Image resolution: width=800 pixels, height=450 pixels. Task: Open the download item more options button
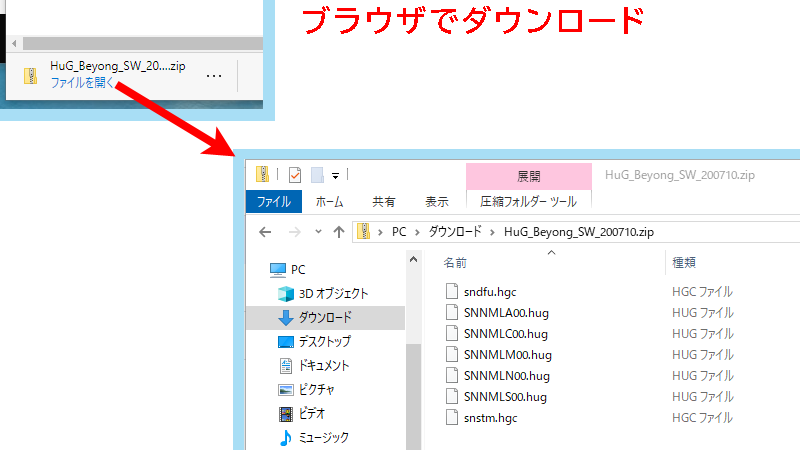[x=214, y=75]
